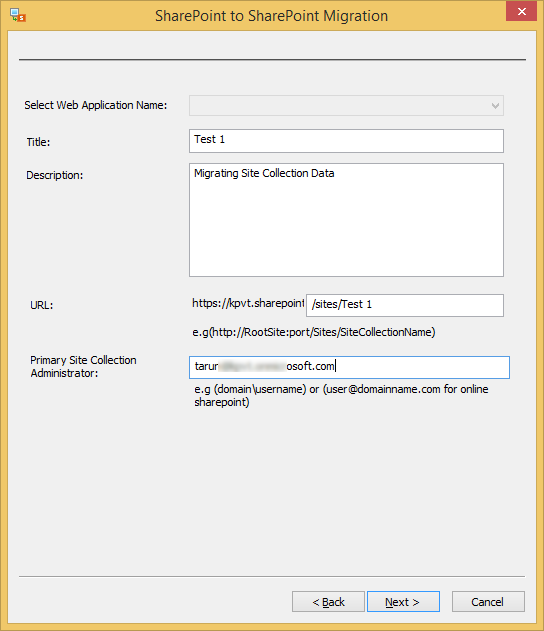Click the 'Description:' label

pos(55,175)
